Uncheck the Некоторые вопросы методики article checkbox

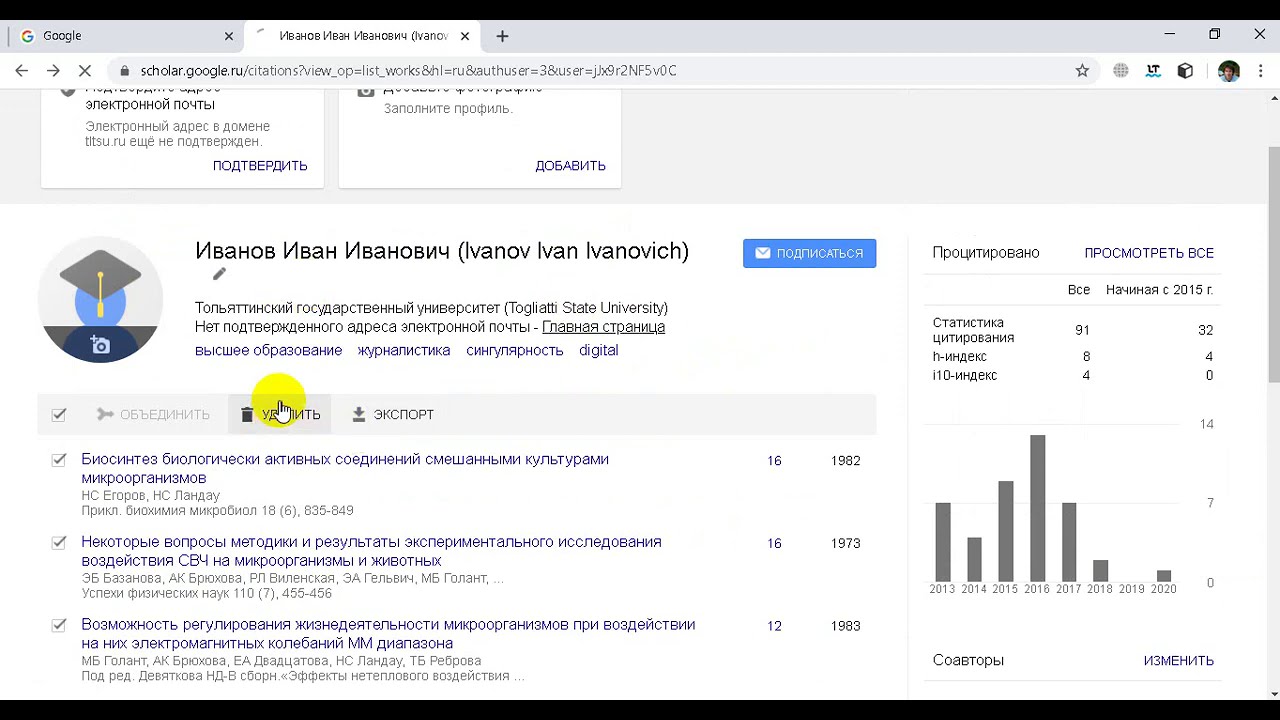click(x=59, y=542)
